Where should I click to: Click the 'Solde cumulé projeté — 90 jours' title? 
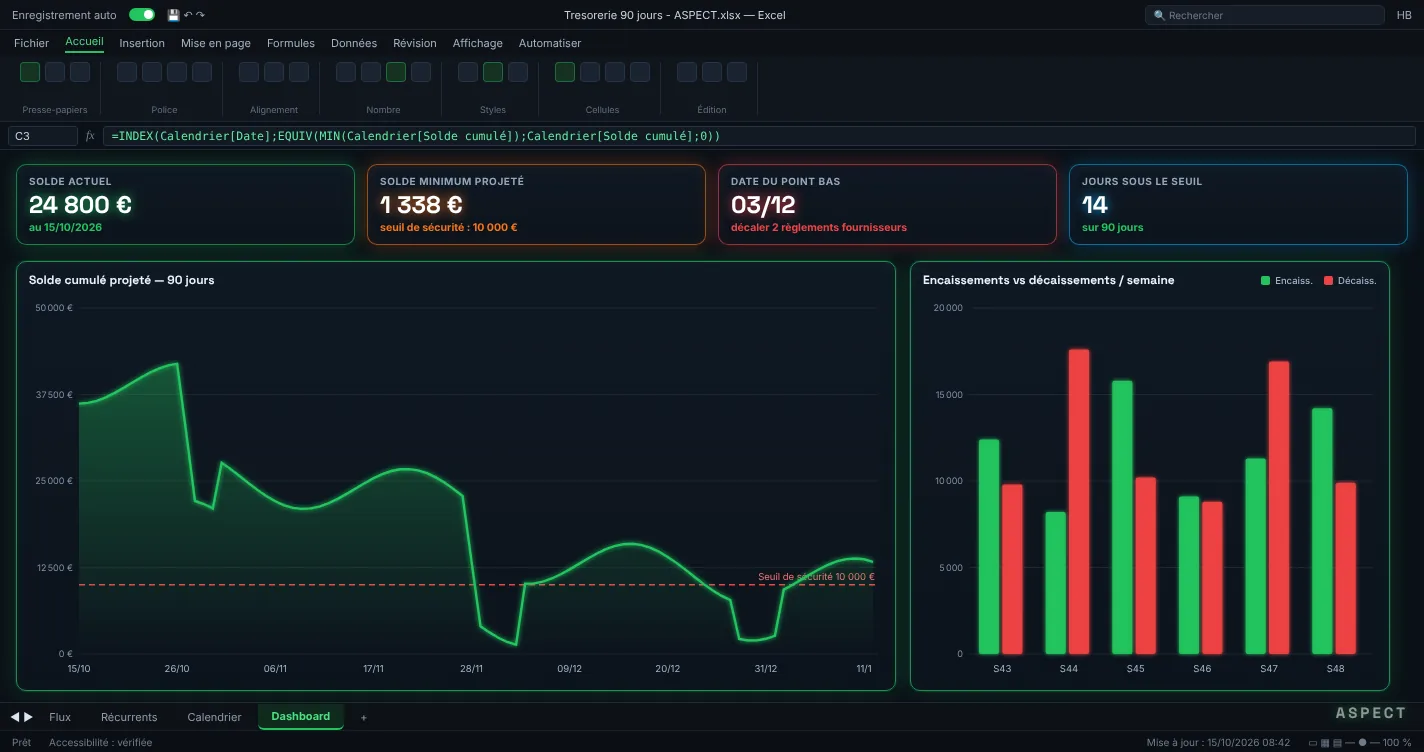pyautogui.click(x=121, y=280)
